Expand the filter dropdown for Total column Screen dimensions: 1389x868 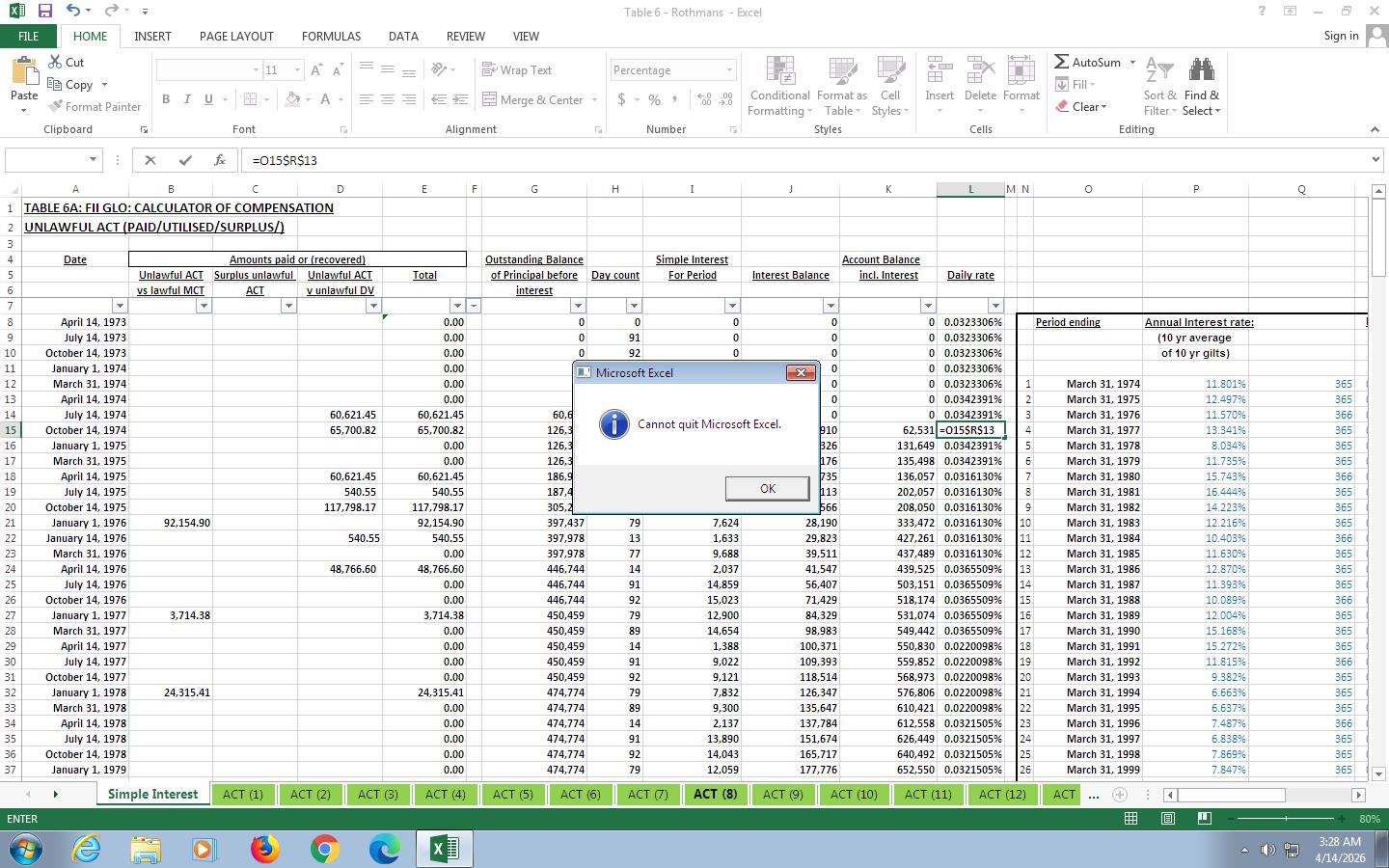(457, 306)
